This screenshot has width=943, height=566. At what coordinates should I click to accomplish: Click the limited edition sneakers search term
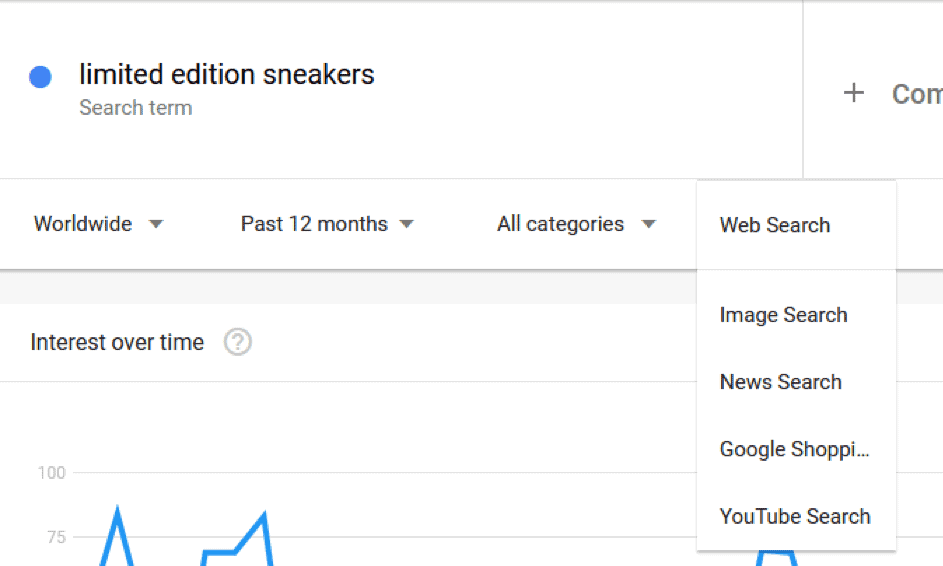pos(227,75)
